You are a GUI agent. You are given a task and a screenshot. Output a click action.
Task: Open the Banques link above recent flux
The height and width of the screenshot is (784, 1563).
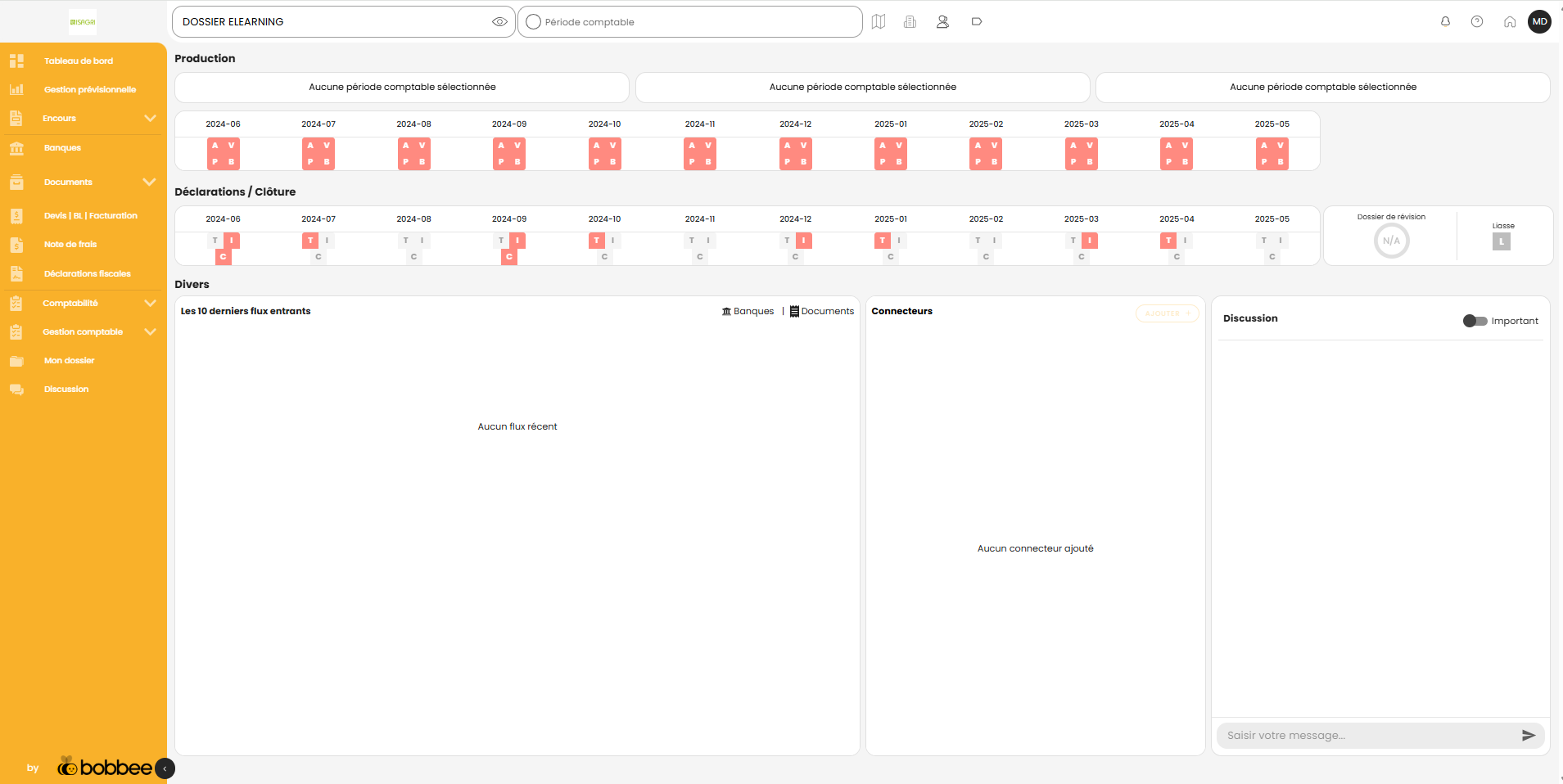pos(748,311)
